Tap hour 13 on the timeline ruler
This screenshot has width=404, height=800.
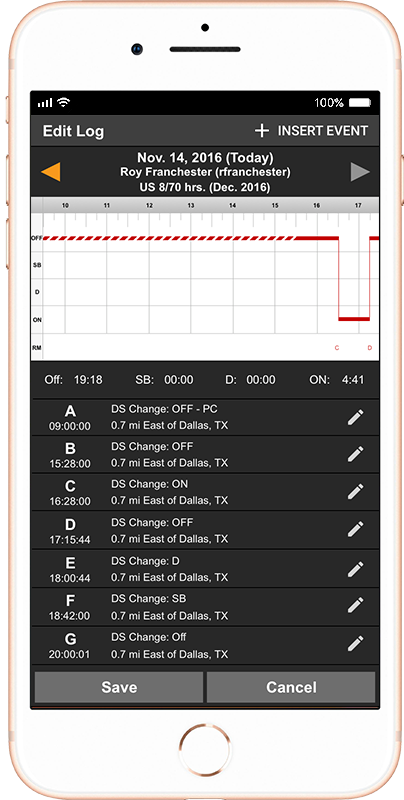[190, 205]
